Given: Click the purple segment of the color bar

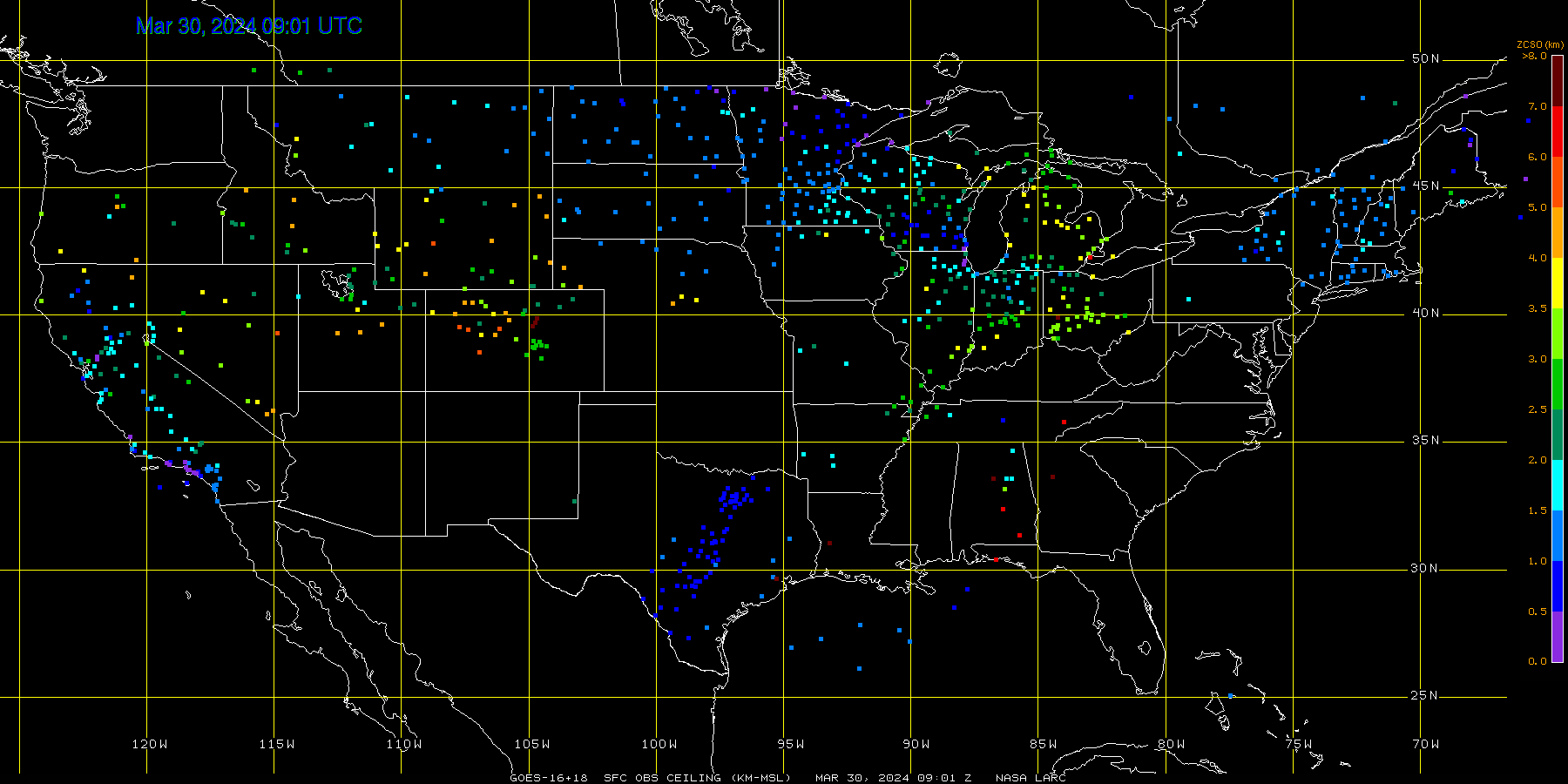Looking at the screenshot, I should [x=1558, y=637].
